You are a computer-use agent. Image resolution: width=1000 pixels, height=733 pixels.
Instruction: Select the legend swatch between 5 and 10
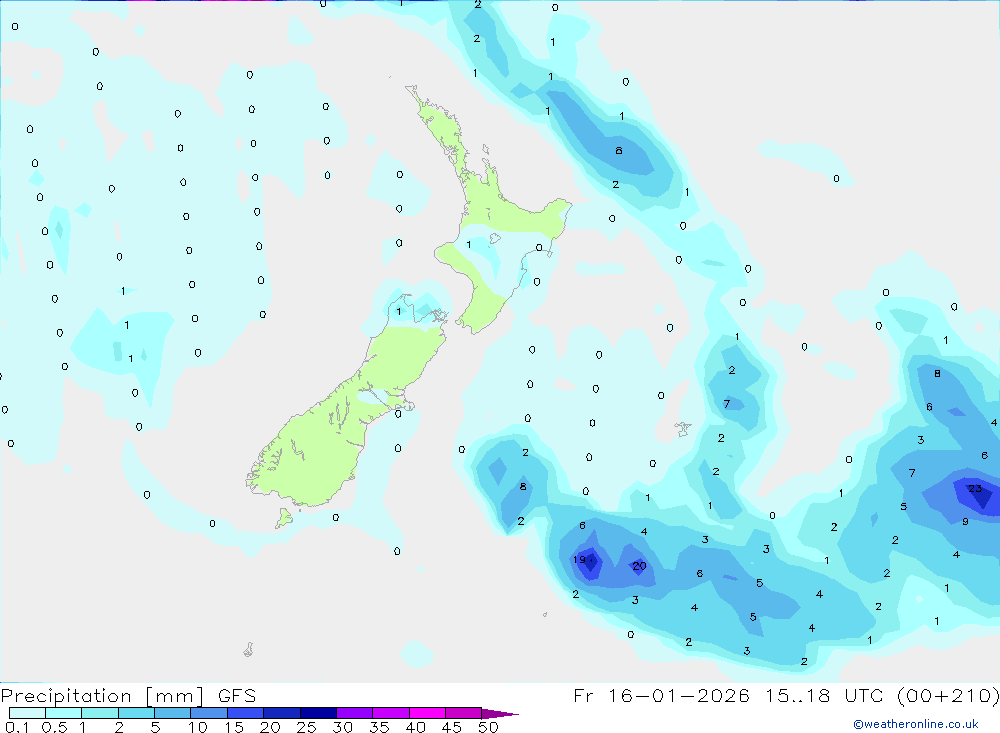pos(173,713)
